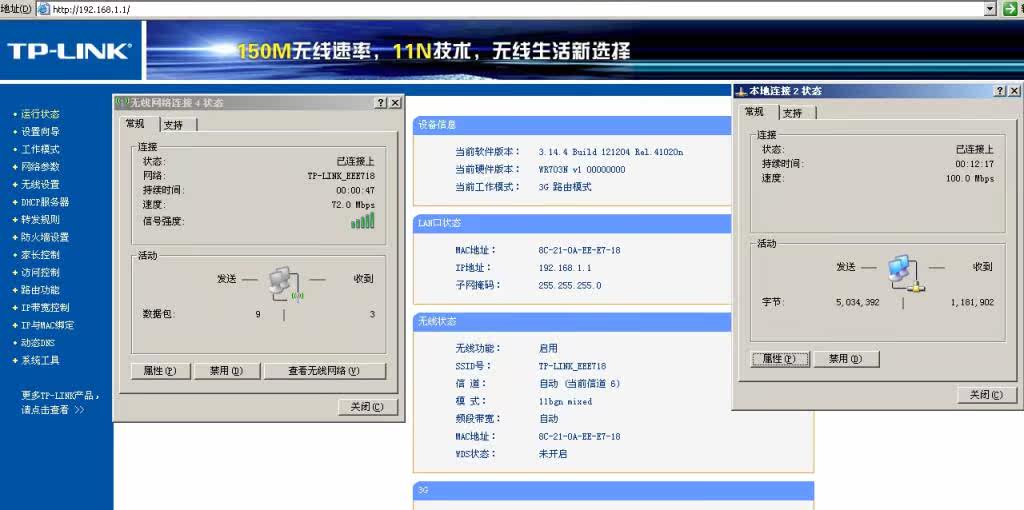Click into the address bar URL field
The image size is (1024, 510).
tap(500, 9)
